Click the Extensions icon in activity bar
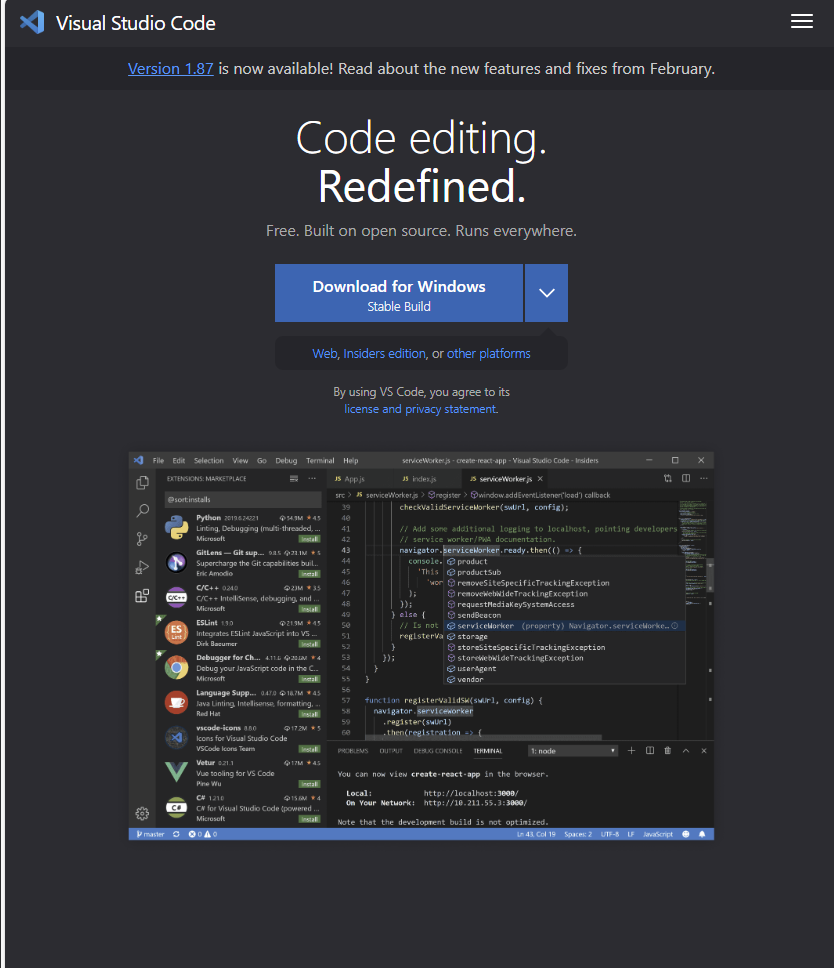The width and height of the screenshot is (834, 968). tap(142, 596)
